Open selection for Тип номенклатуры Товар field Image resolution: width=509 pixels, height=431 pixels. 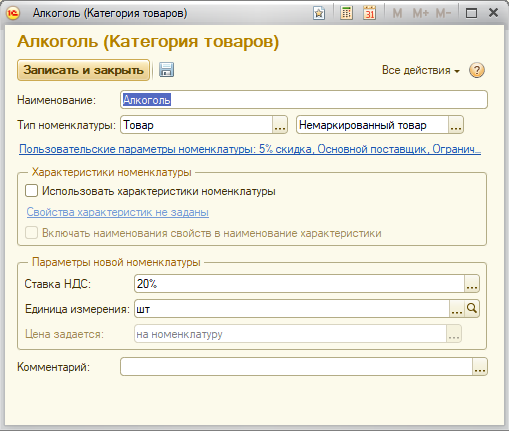click(280, 125)
